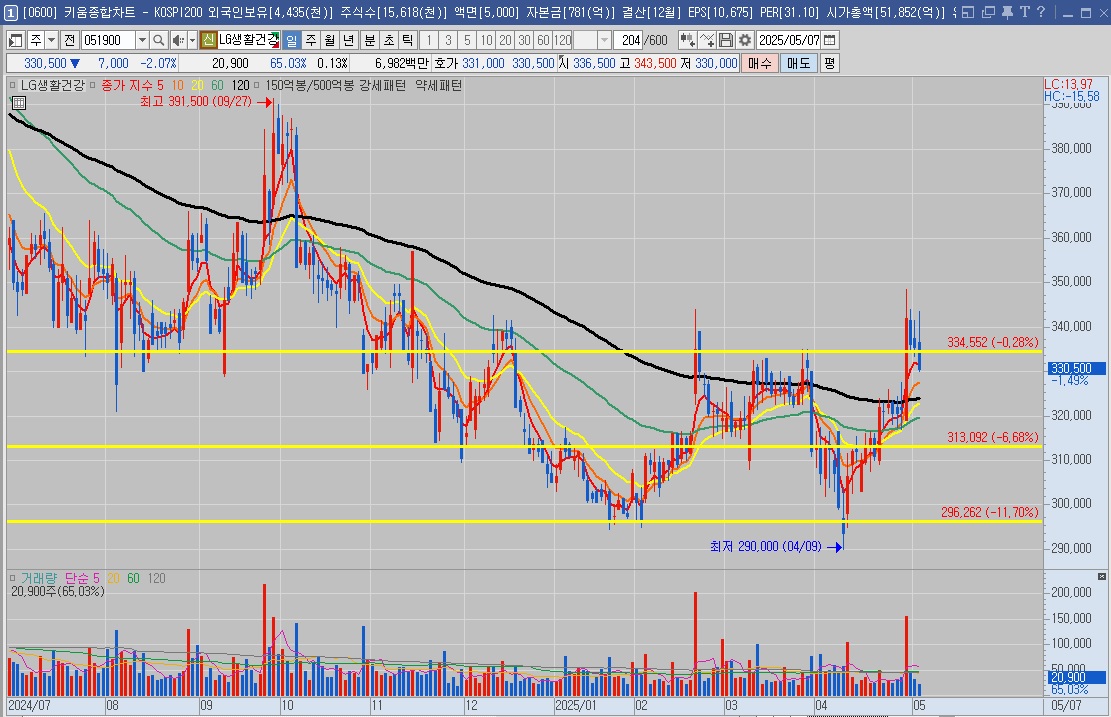Open chart settings gear icon

pos(745,40)
